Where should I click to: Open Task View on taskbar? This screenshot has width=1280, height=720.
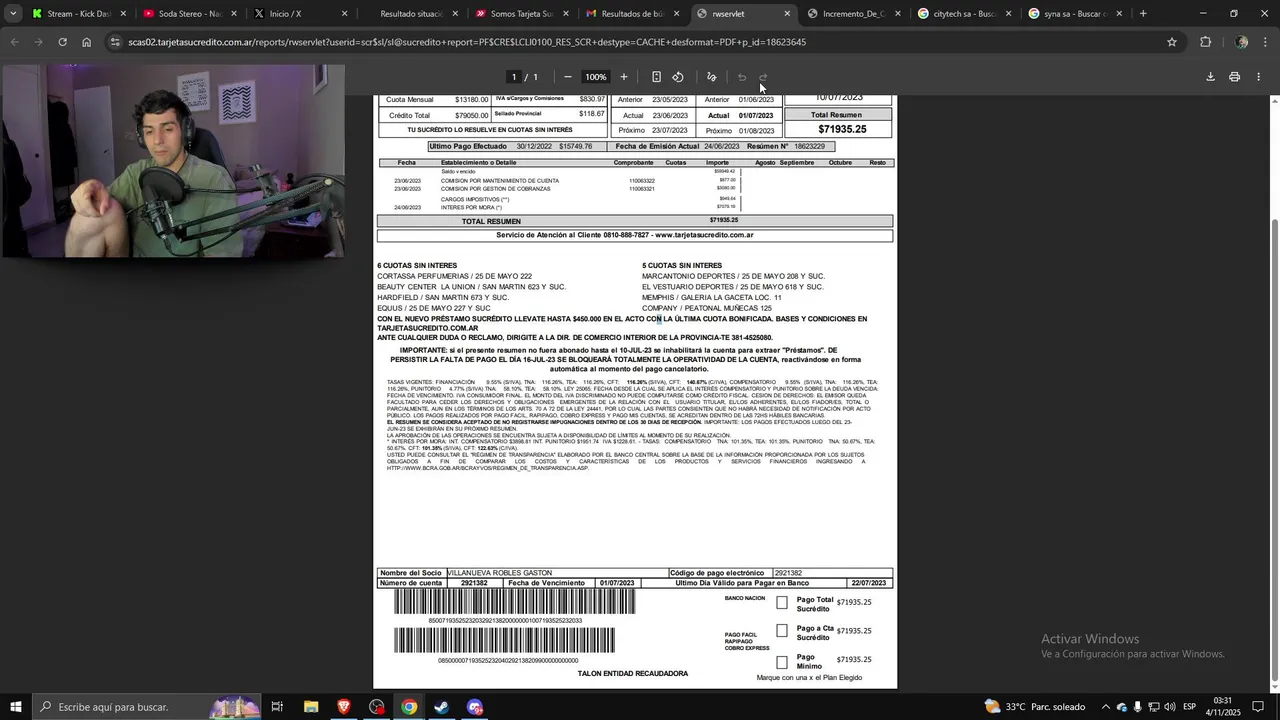(x=278, y=707)
